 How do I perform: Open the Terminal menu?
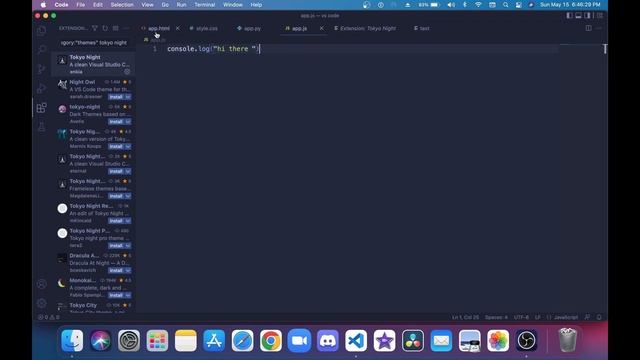(x=204, y=5)
